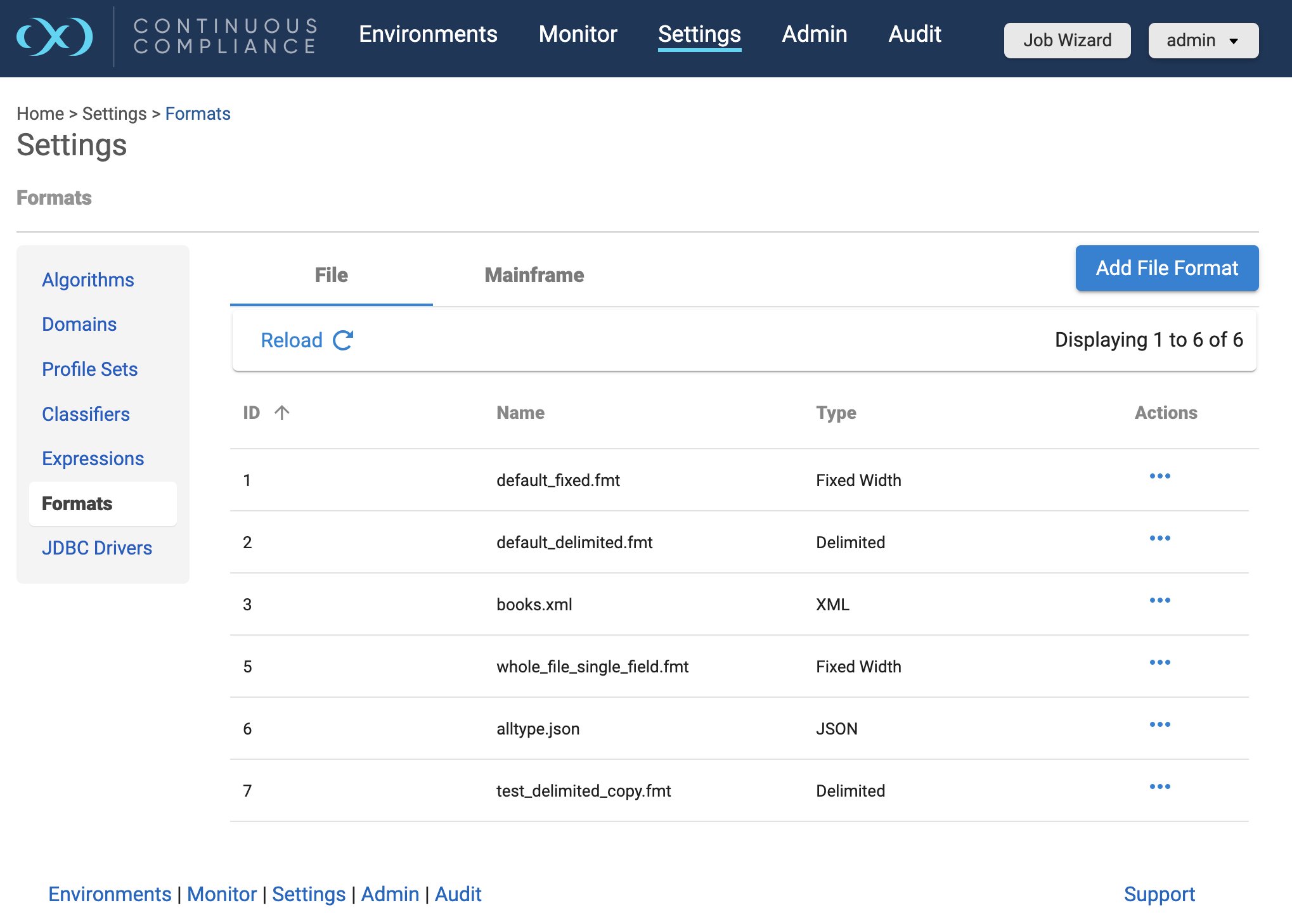Launch the Job Wizard
The height and width of the screenshot is (924, 1292).
1066,41
